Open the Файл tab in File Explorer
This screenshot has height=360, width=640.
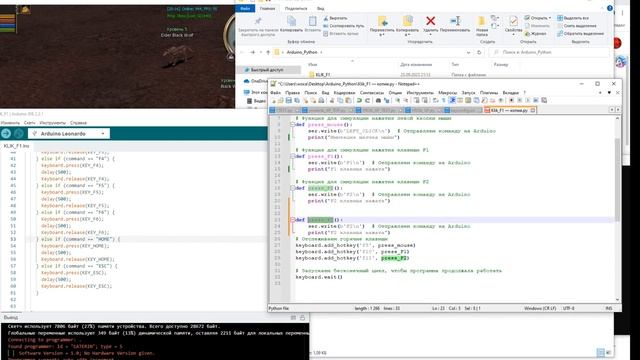(245, 9)
